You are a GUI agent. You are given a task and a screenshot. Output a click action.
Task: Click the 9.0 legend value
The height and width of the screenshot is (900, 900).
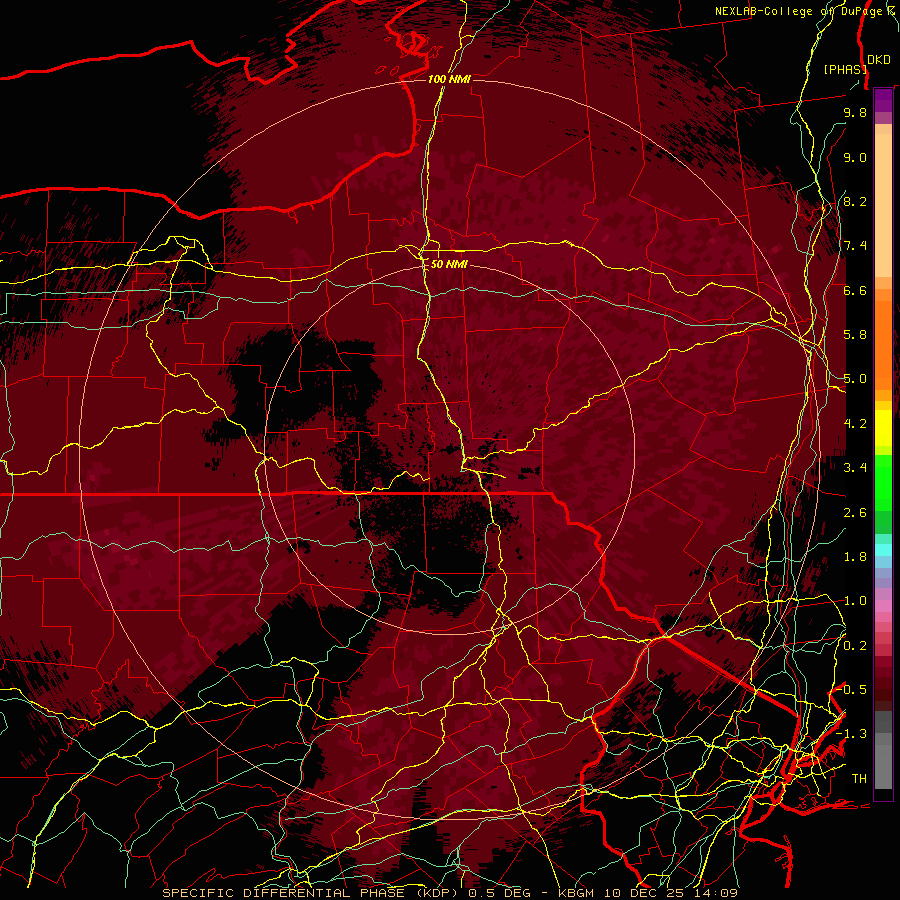tap(855, 157)
